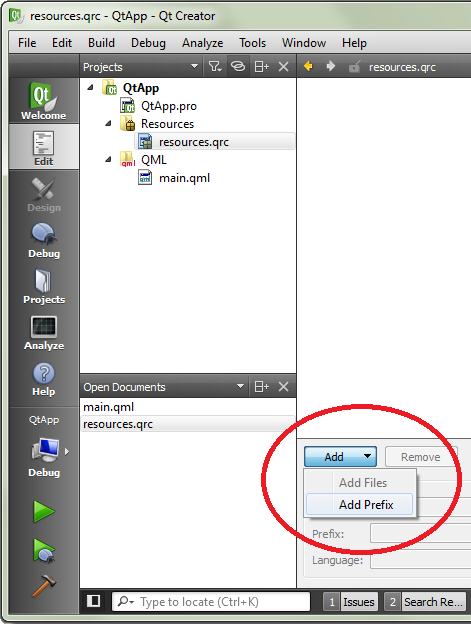This screenshot has width=471, height=624.
Task: Open the Build menu
Action: point(101,43)
